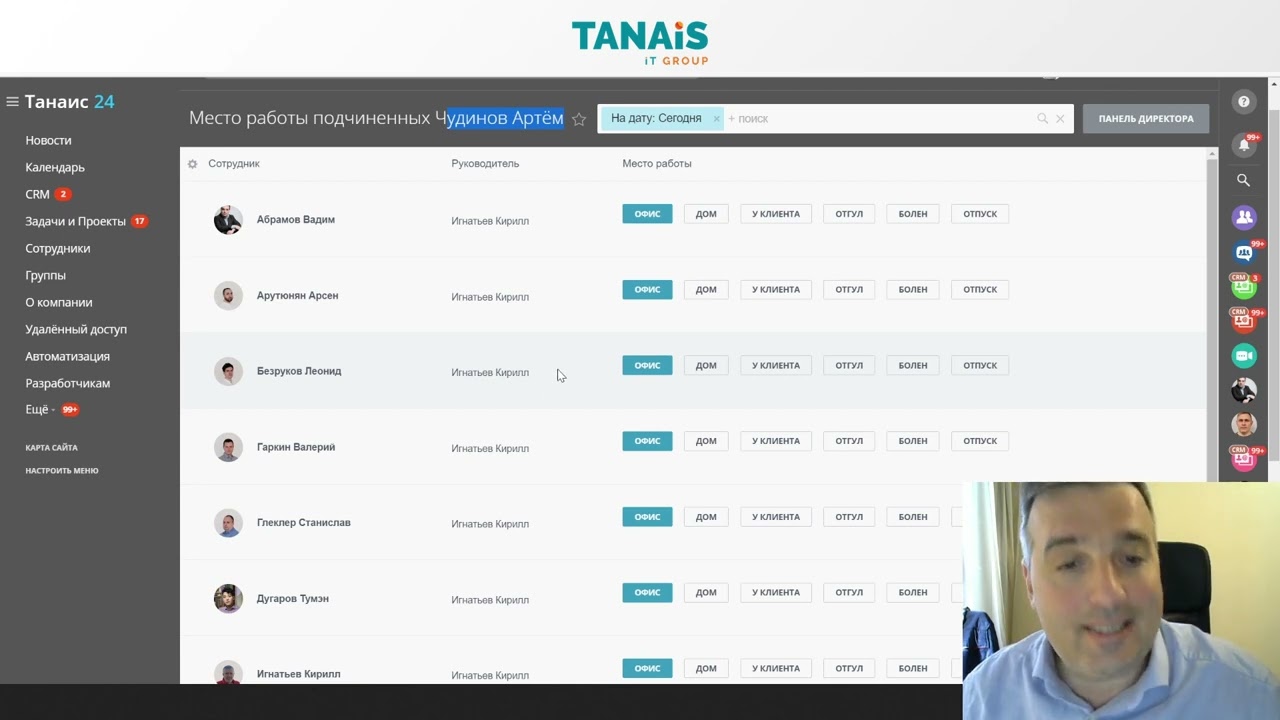Open Календарь in left menu
Viewport: 1280px width, 720px height.
click(x=55, y=168)
